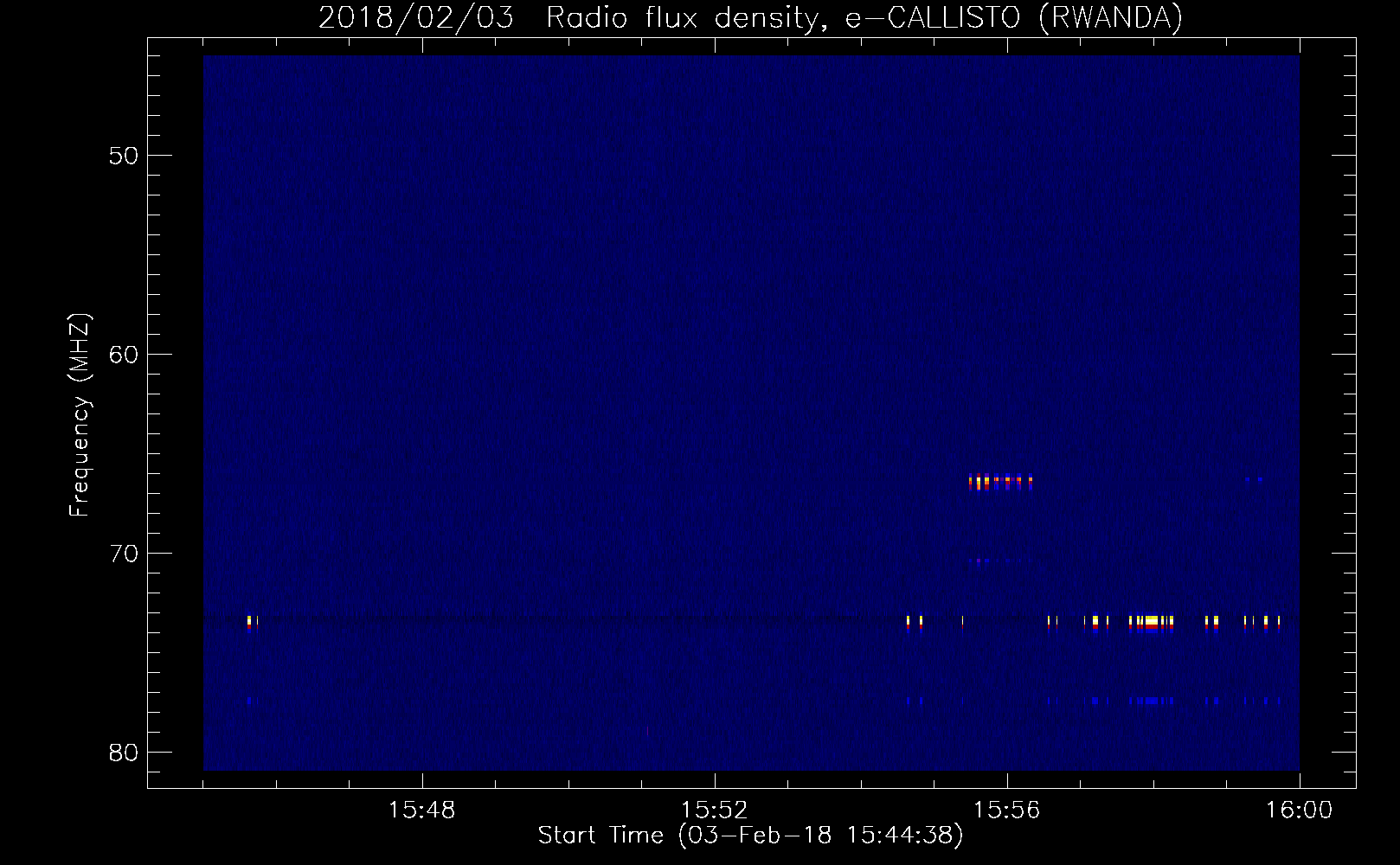Click the 15:56 time tick label
This screenshot has height=865, width=1400.
[x=1006, y=811]
